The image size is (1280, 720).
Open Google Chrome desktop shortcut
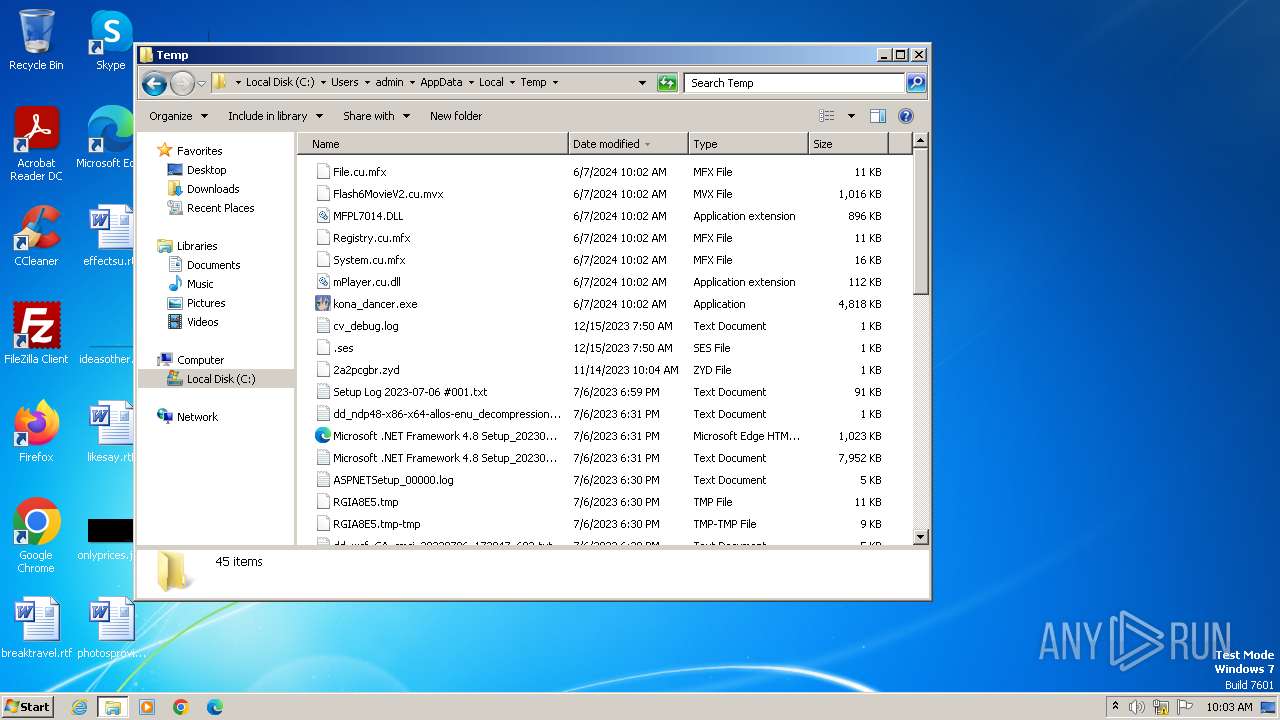click(36, 536)
